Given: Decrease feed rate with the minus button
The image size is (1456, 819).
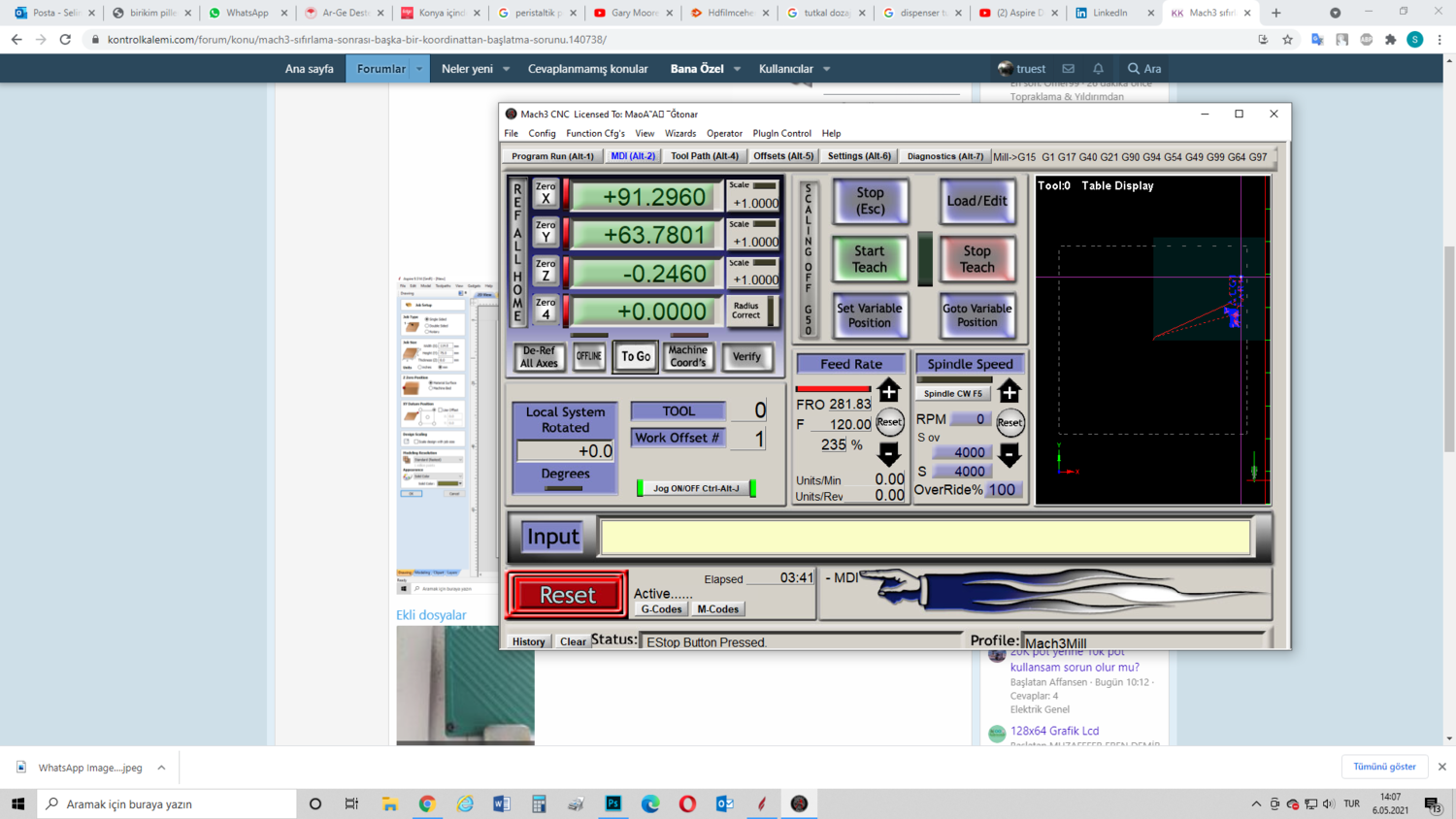Looking at the screenshot, I should coord(888,453).
